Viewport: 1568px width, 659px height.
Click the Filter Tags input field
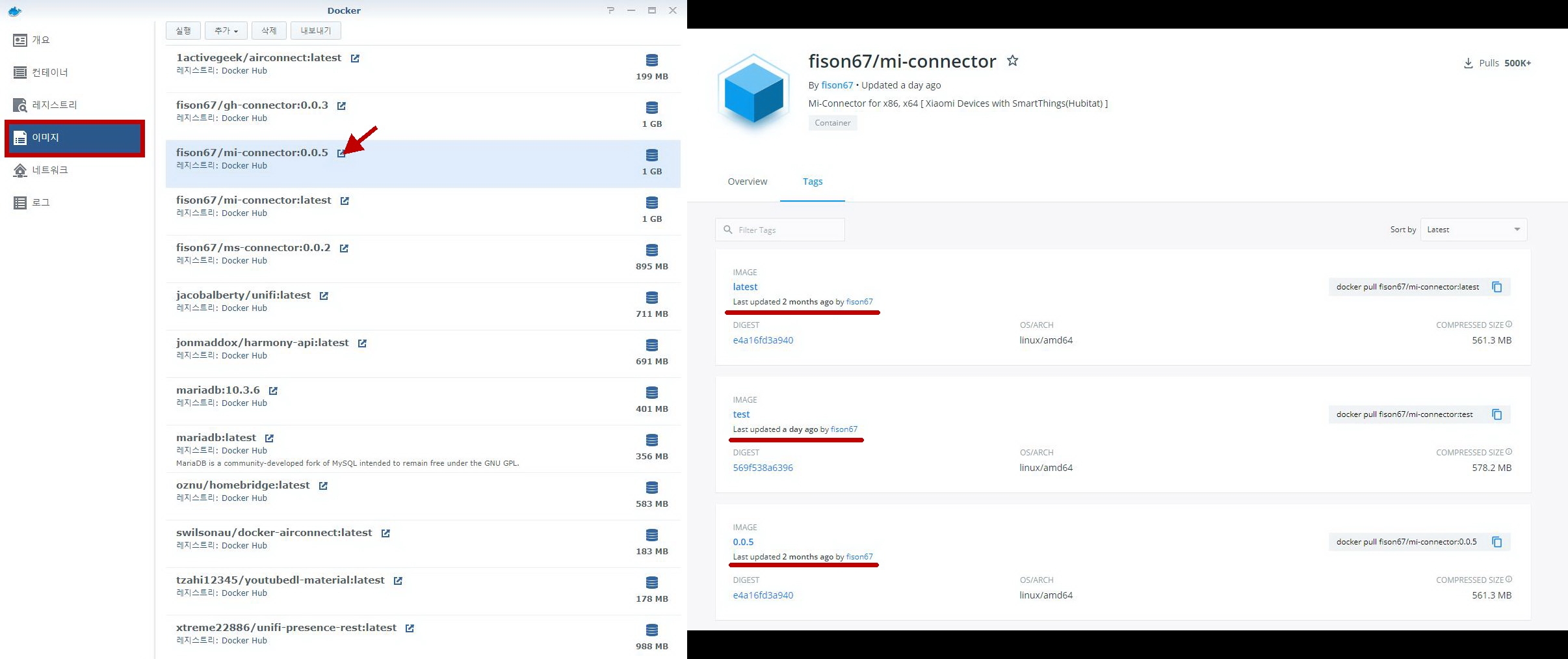[780, 230]
